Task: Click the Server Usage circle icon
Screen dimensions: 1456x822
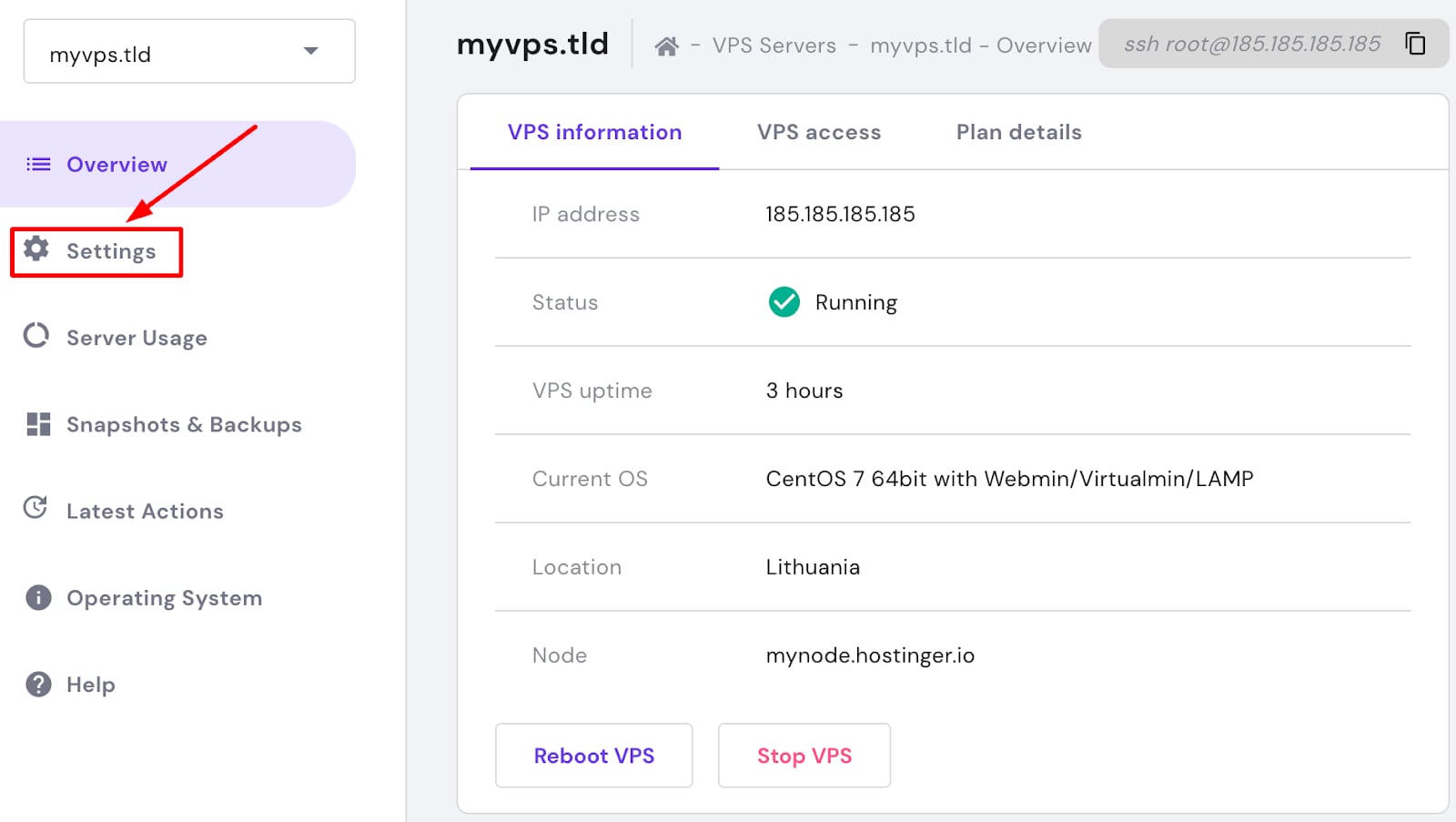Action: [36, 336]
